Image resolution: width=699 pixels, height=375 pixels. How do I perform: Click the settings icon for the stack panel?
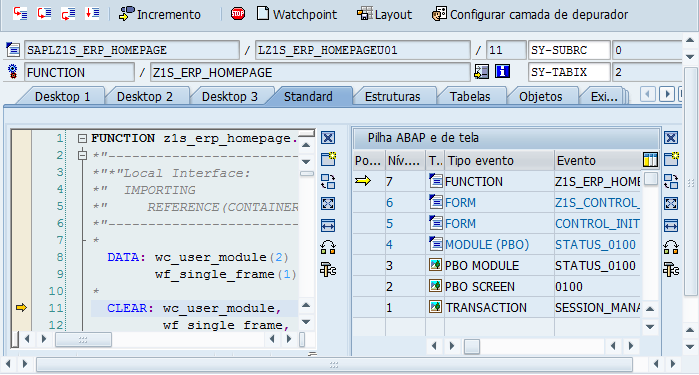[671, 269]
